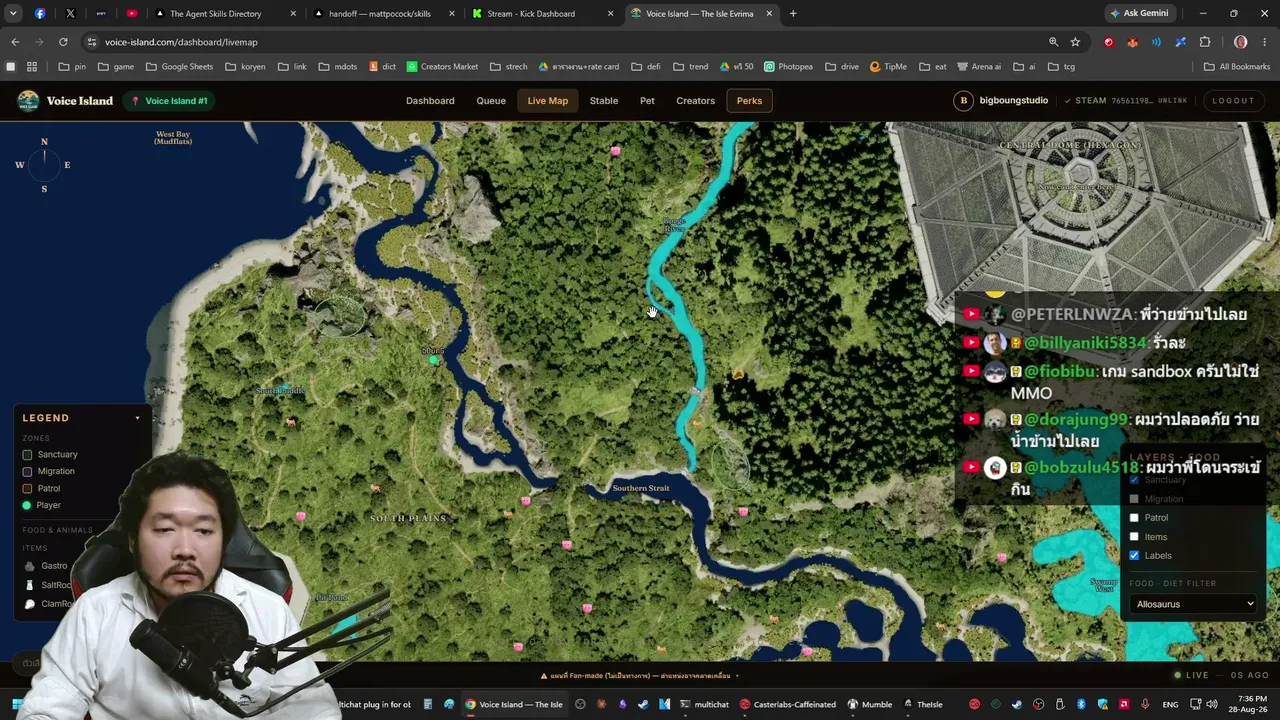This screenshot has width=1280, height=720.
Task: Open the Pet tab
Action: 647,101
